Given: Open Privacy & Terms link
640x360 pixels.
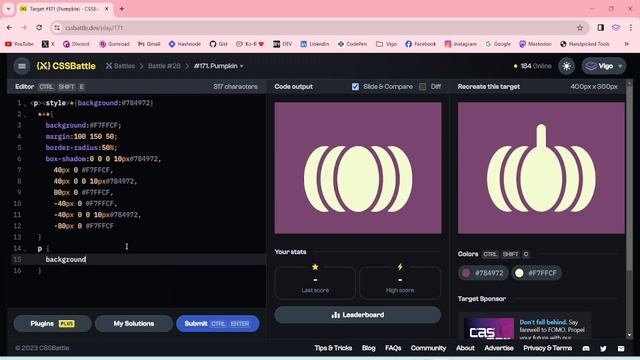Looking at the screenshot, I should pyautogui.click(x=547, y=348).
